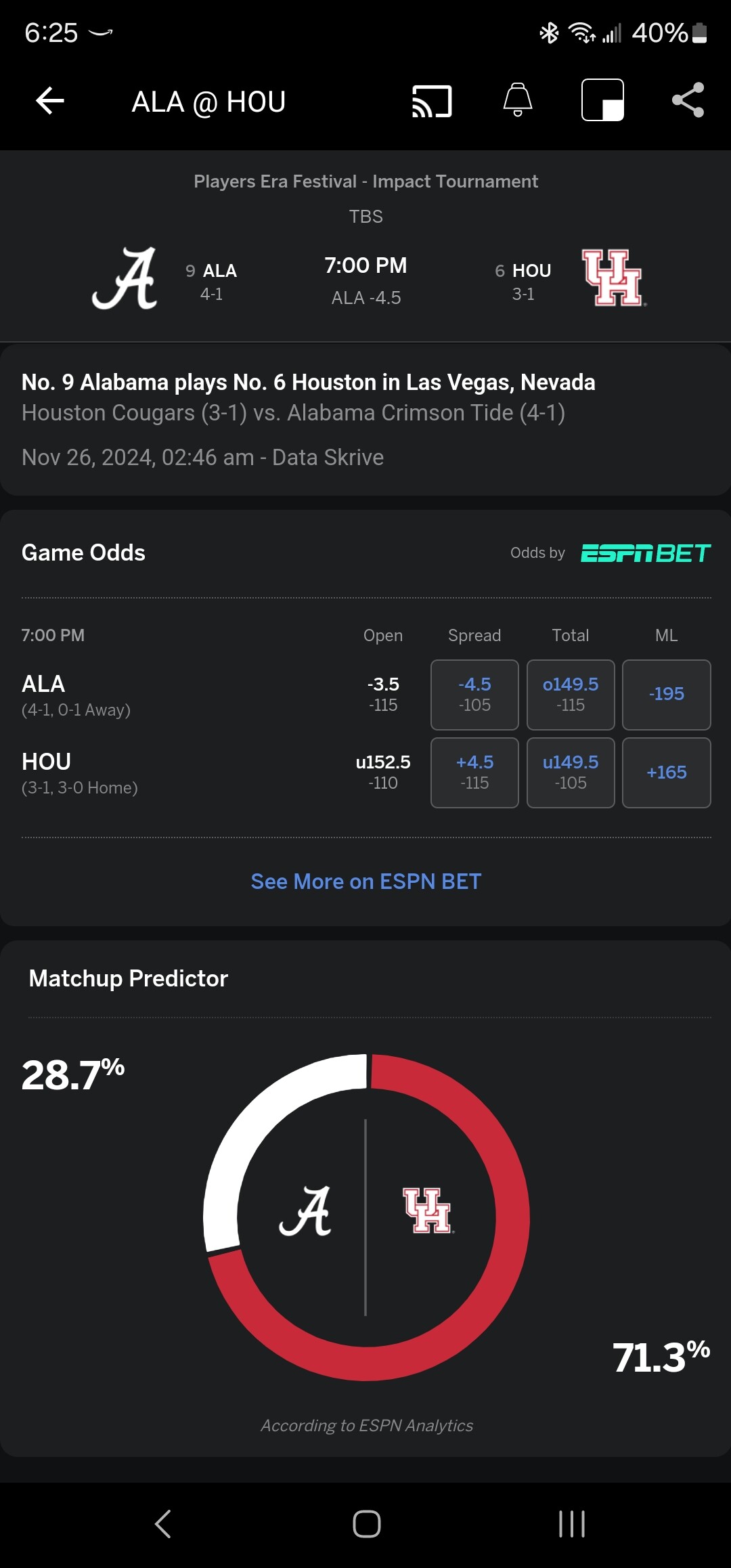Image resolution: width=731 pixels, height=1568 pixels.
Task: Tap Houston logo inside predictor chart
Action: tap(428, 1211)
